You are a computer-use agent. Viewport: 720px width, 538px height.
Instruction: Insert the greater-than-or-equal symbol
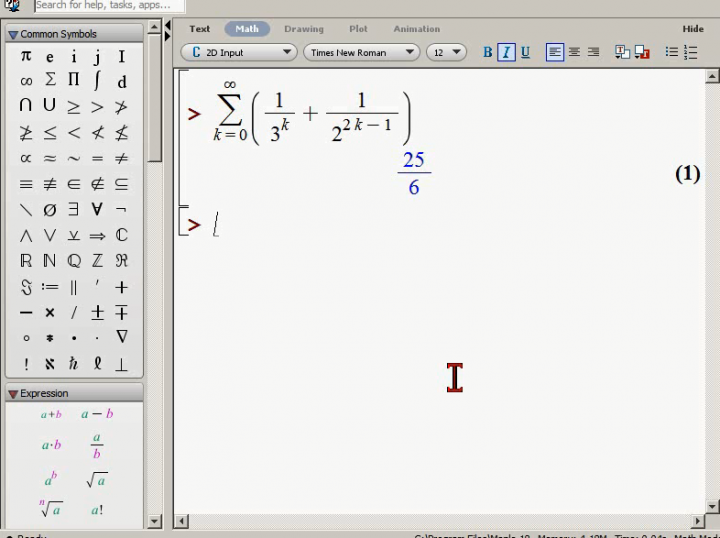point(73,107)
